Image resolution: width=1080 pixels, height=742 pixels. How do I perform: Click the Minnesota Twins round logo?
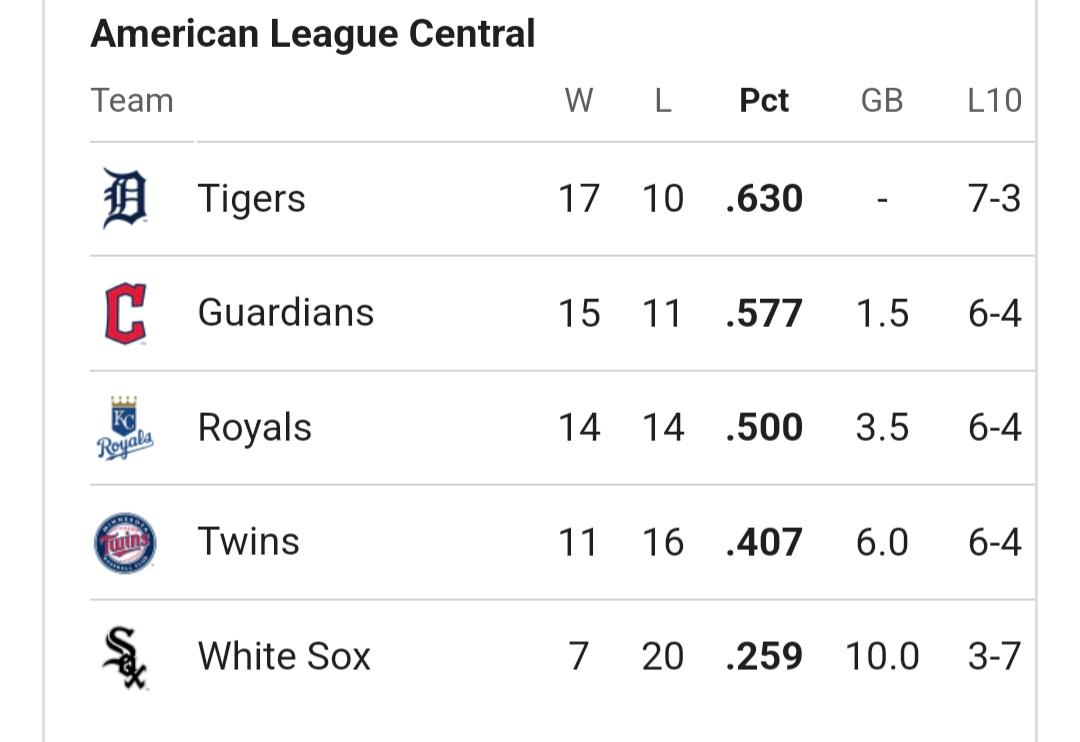[125, 543]
